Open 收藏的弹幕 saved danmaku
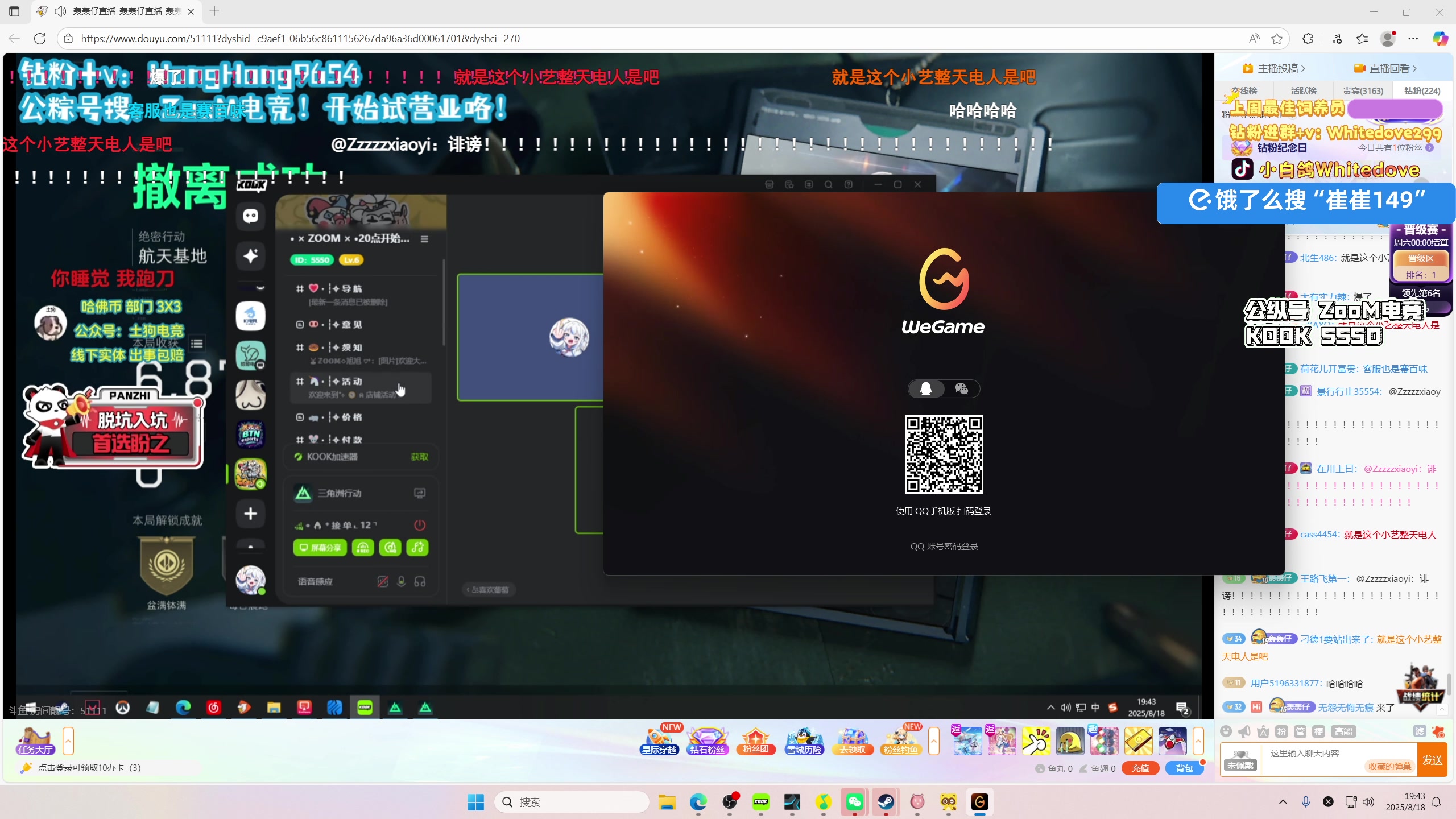 click(1389, 766)
